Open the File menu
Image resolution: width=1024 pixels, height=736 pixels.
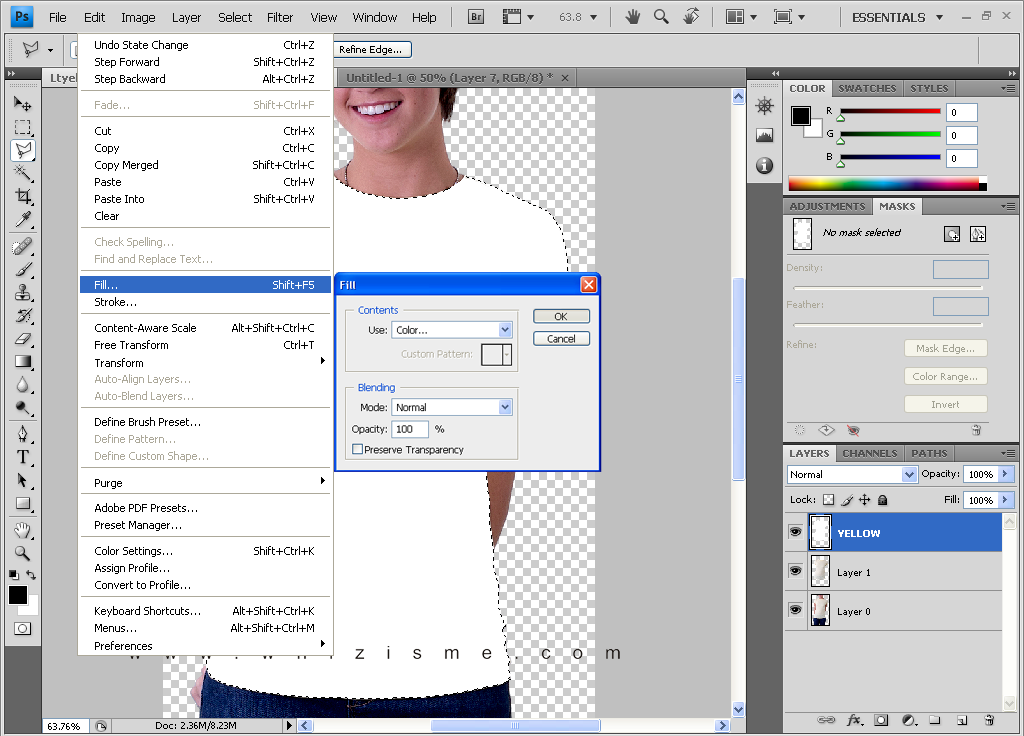[57, 17]
